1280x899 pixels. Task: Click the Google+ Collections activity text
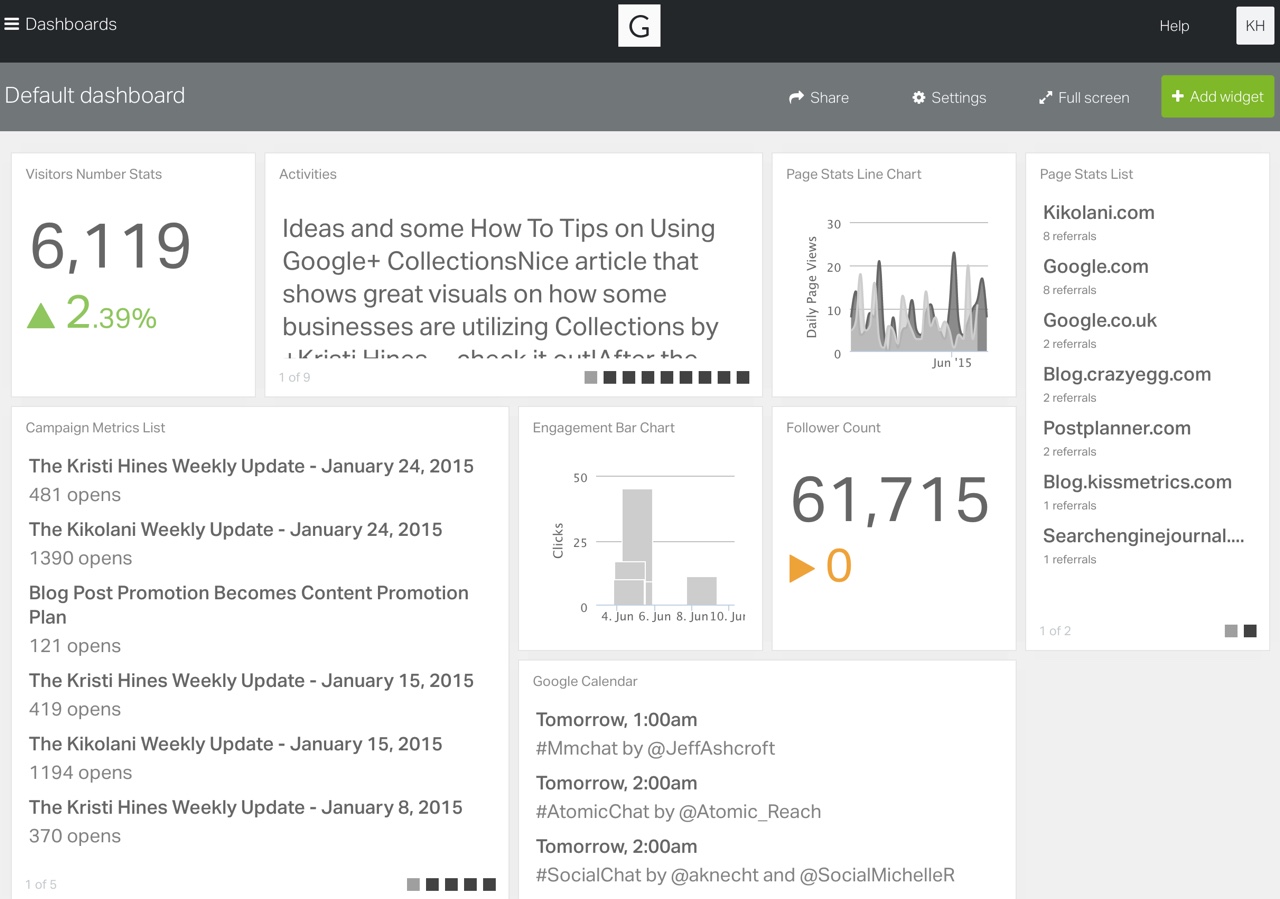tap(500, 285)
